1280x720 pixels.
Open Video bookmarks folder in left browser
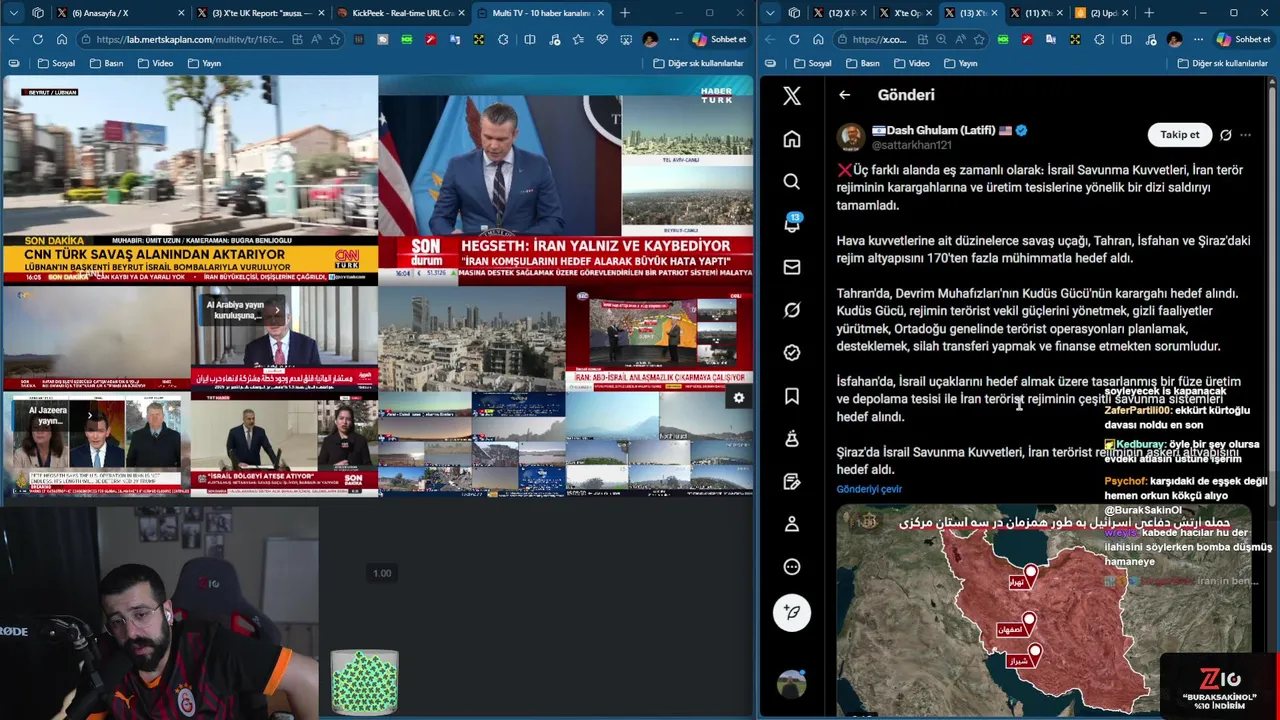click(x=156, y=63)
